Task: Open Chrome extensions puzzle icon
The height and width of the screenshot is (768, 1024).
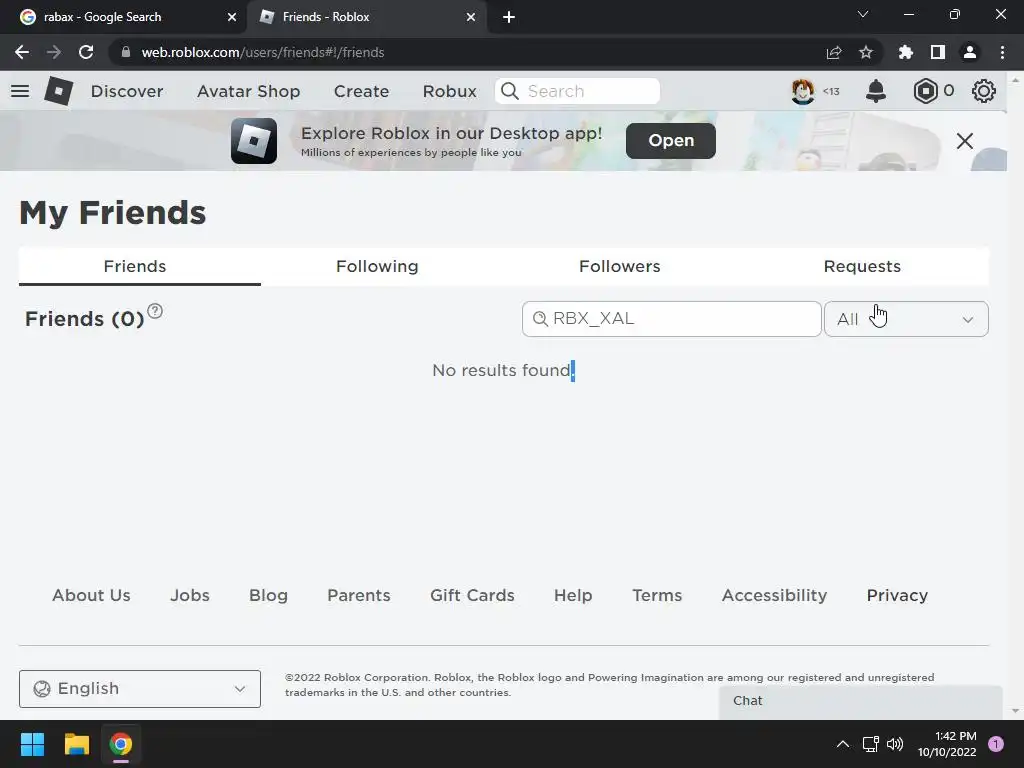Action: pyautogui.click(x=906, y=52)
